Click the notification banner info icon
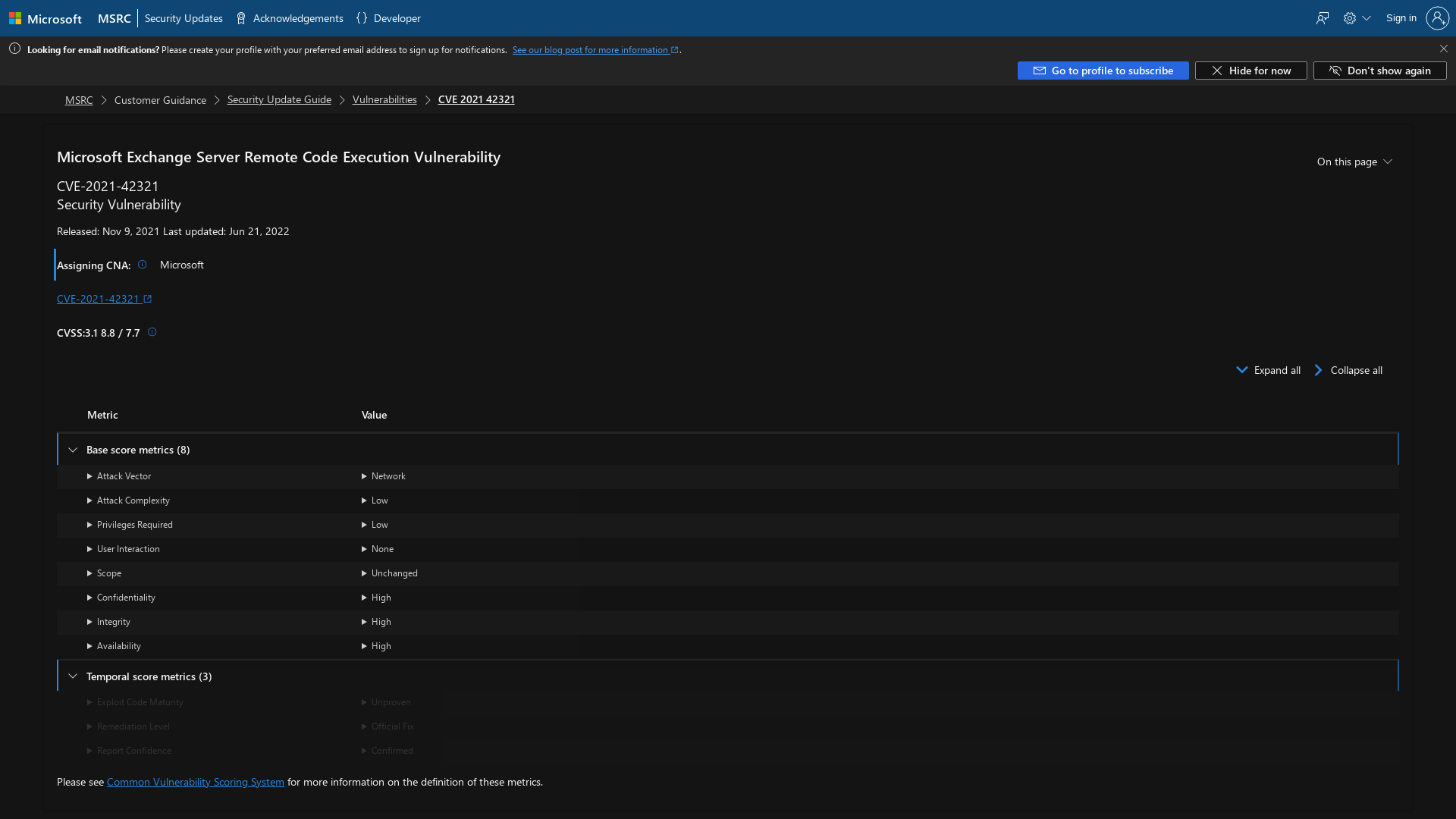The image size is (1456, 819). [x=14, y=49]
